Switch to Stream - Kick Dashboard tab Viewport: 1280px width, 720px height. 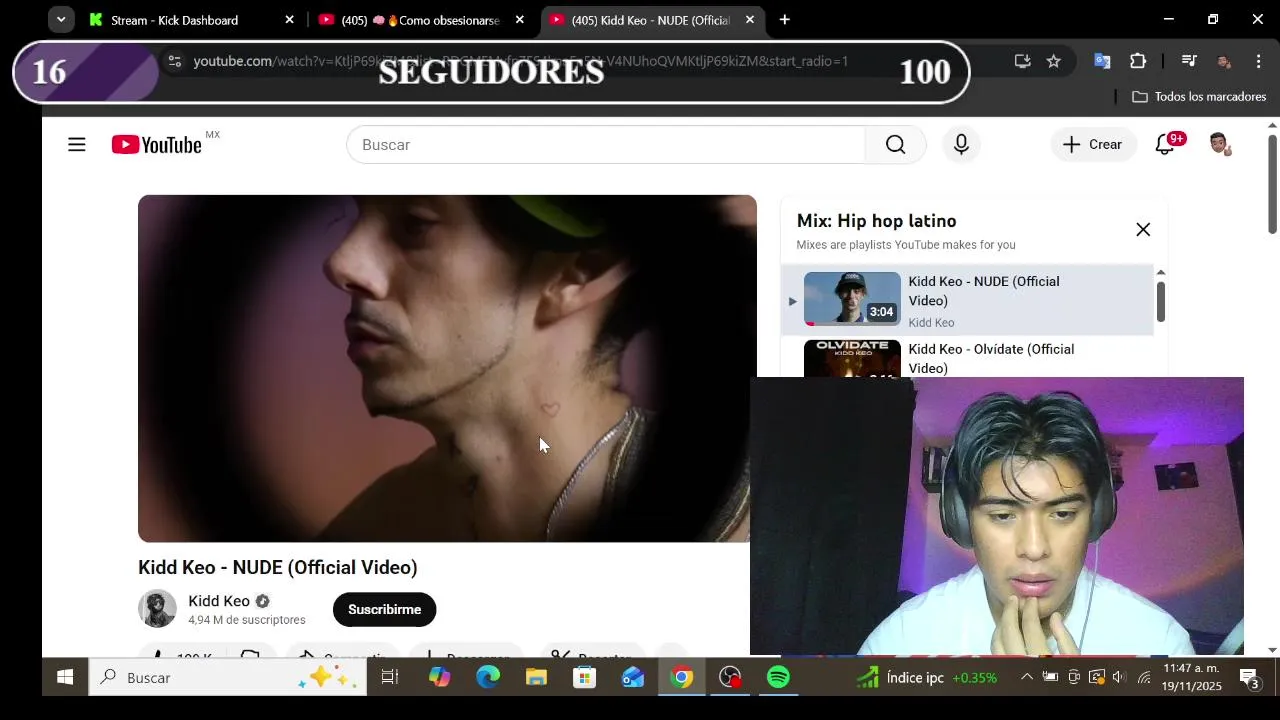(174, 20)
